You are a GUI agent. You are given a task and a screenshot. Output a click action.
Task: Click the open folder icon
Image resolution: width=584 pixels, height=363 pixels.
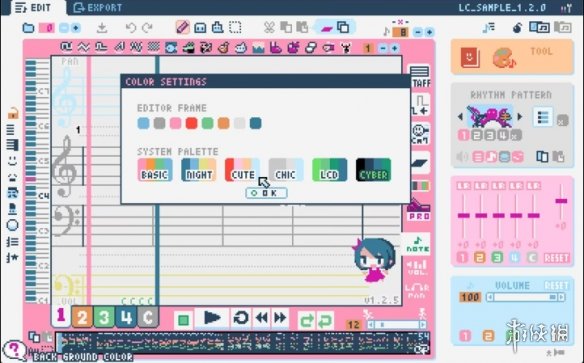point(28,28)
